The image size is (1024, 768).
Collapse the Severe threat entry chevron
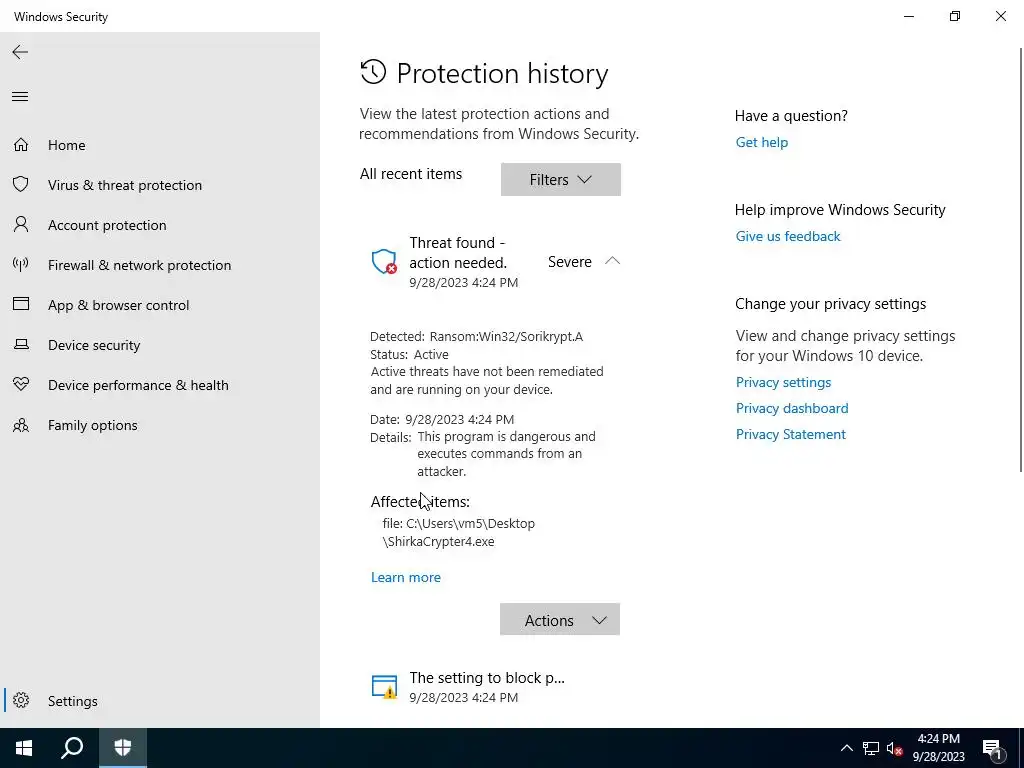click(x=613, y=261)
